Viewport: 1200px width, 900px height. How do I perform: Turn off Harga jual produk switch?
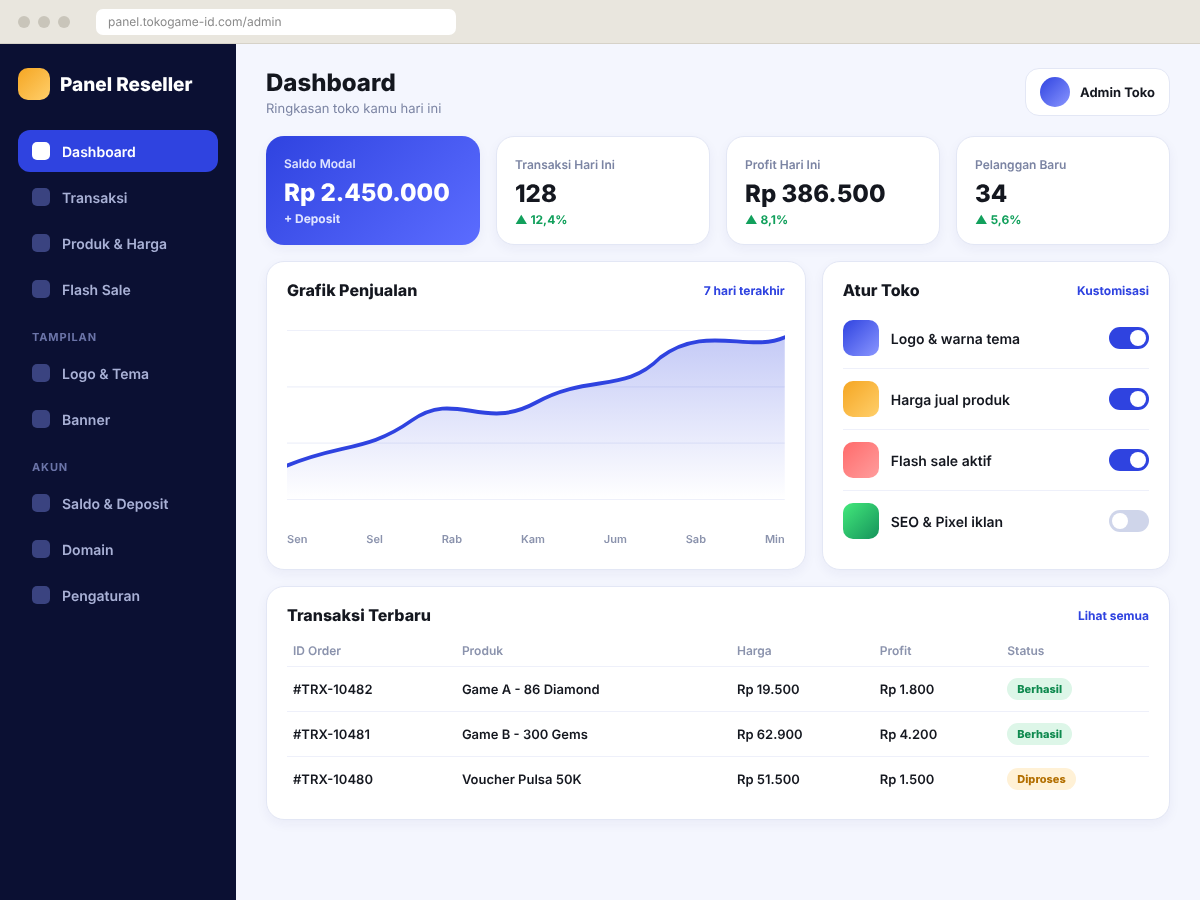point(1129,399)
